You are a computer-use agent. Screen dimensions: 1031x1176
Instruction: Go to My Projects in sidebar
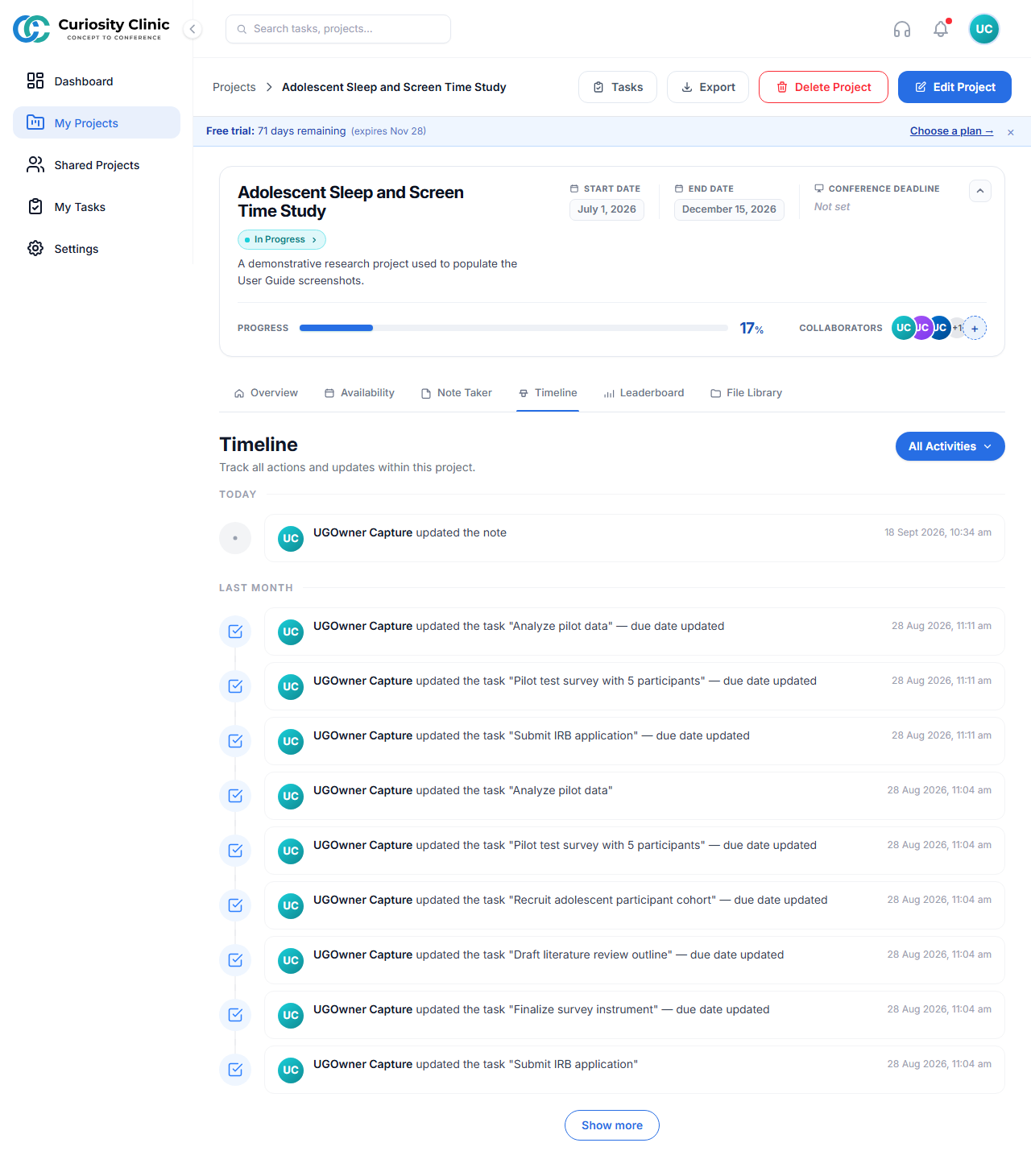pyautogui.click(x=97, y=122)
